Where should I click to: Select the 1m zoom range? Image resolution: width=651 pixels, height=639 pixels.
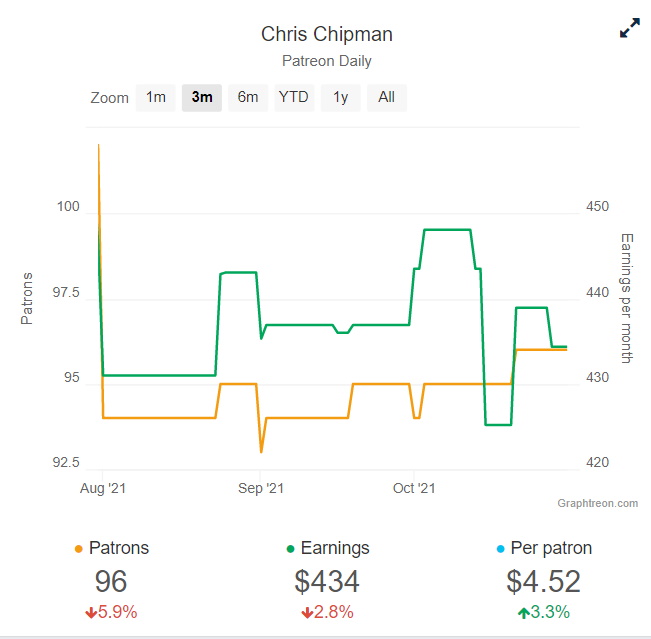156,98
